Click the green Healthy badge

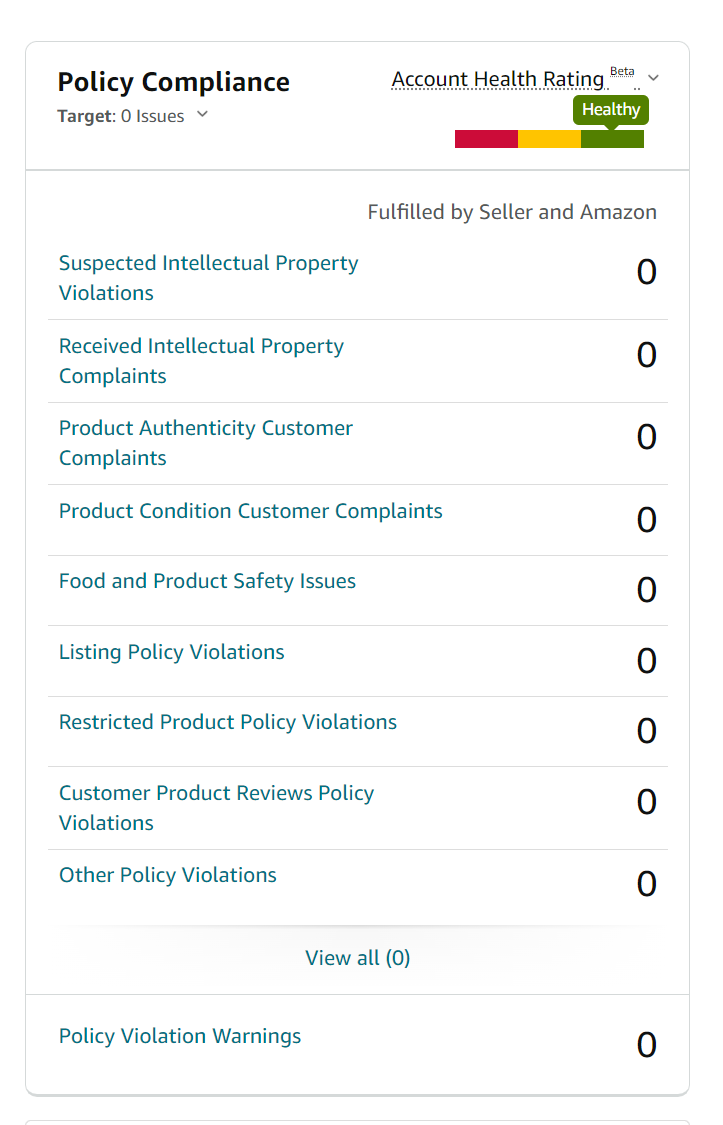[x=610, y=110]
